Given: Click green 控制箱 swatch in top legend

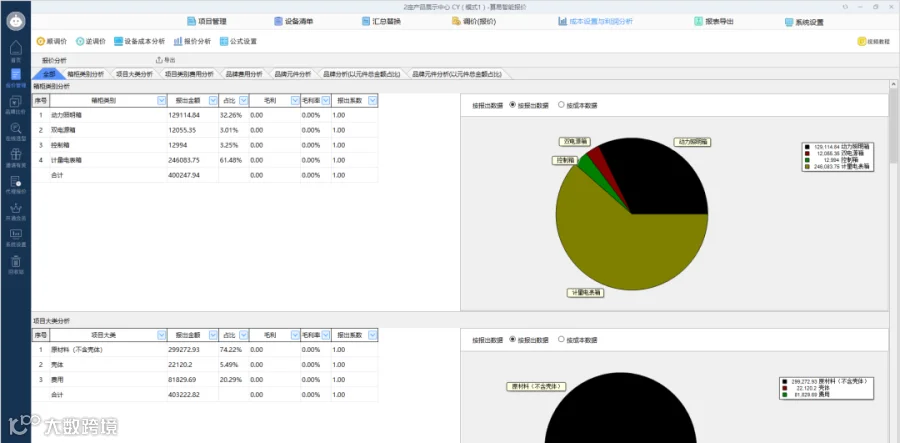Looking at the screenshot, I should click(x=807, y=160).
